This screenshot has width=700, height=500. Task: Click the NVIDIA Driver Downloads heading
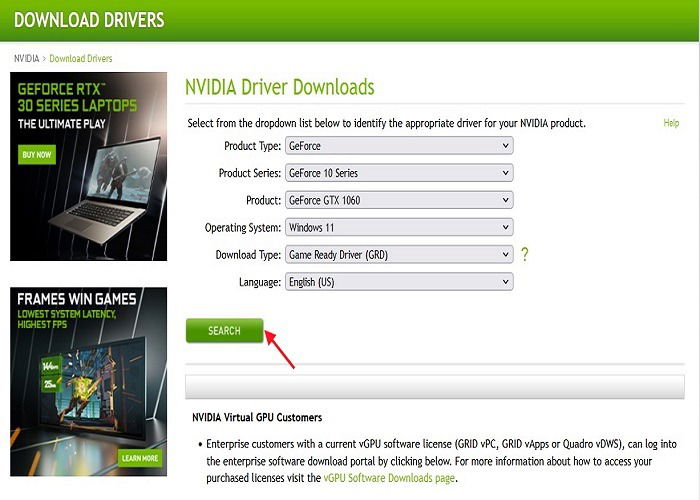click(x=279, y=87)
